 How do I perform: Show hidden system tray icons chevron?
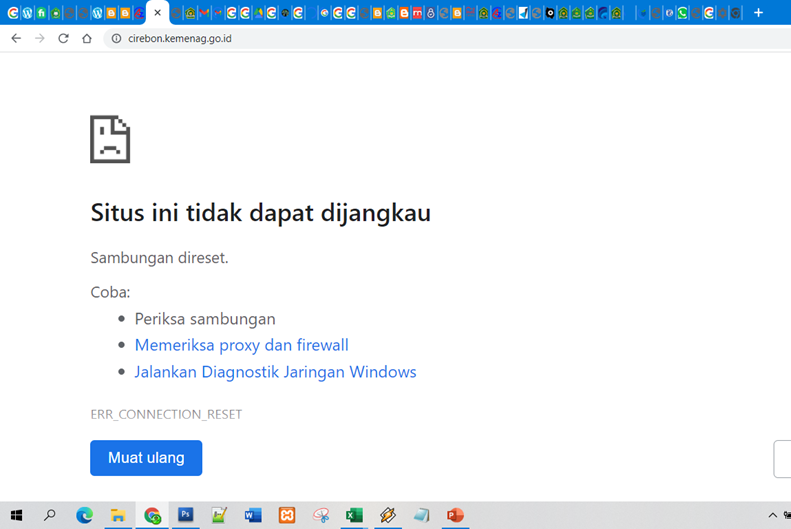pos(772,515)
